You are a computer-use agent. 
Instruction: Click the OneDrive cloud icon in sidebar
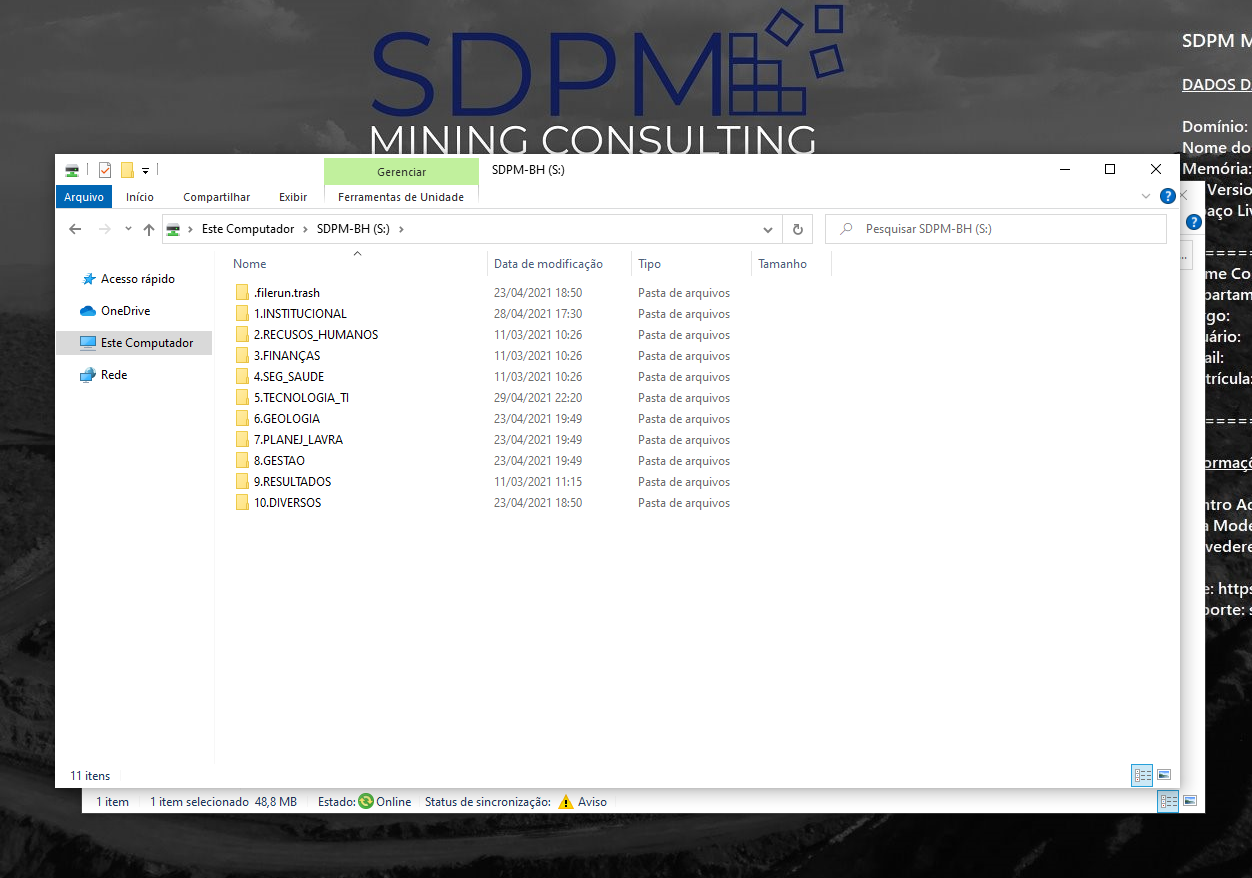pos(88,311)
